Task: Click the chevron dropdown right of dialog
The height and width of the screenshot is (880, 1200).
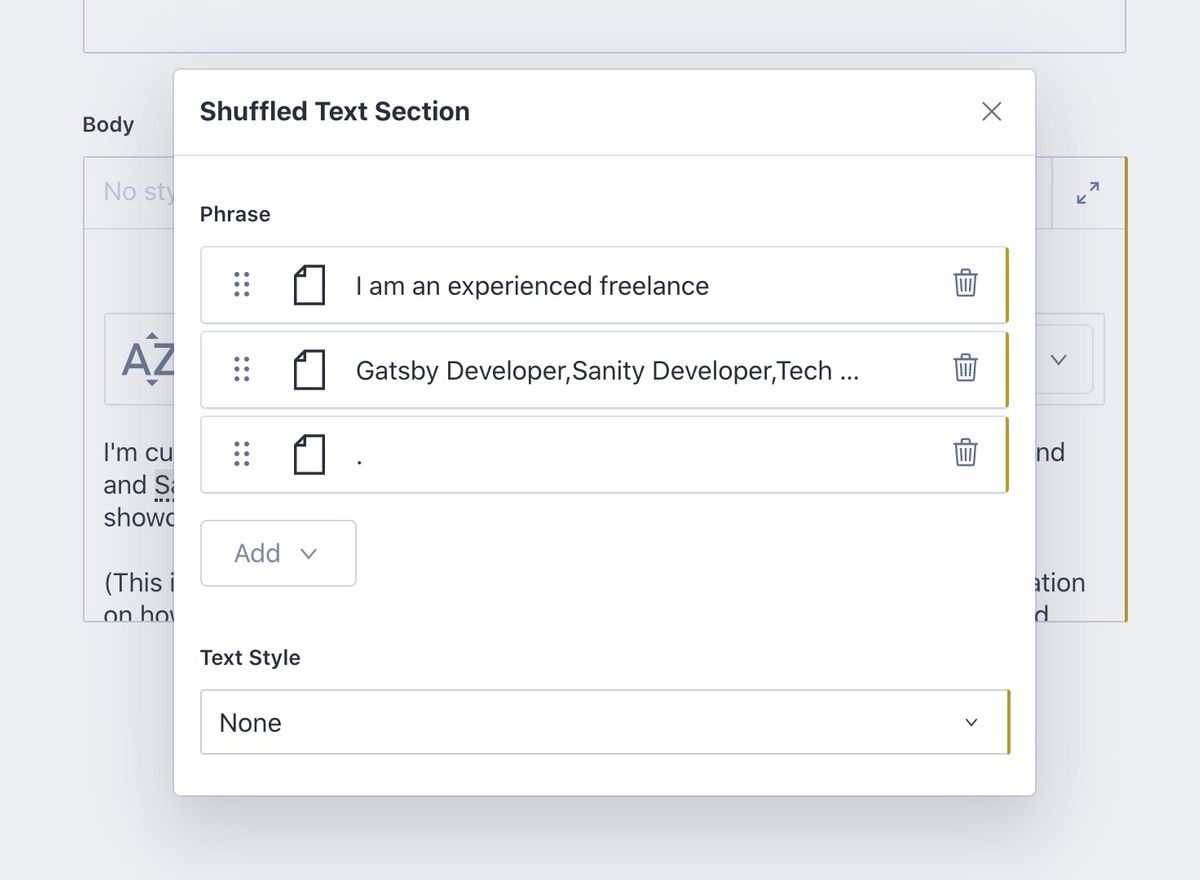Action: click(x=1059, y=359)
